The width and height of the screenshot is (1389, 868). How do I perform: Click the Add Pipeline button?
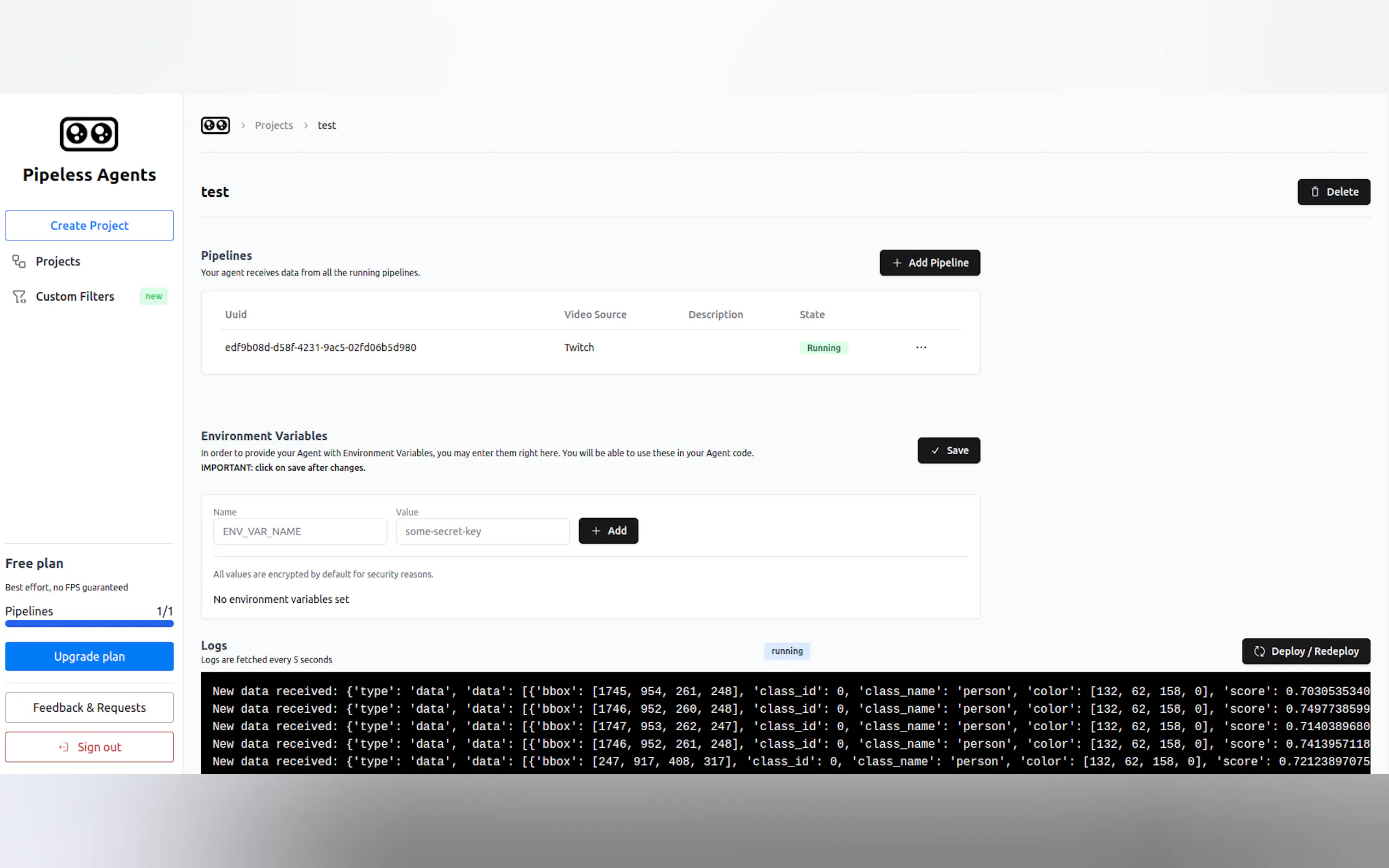click(x=929, y=262)
